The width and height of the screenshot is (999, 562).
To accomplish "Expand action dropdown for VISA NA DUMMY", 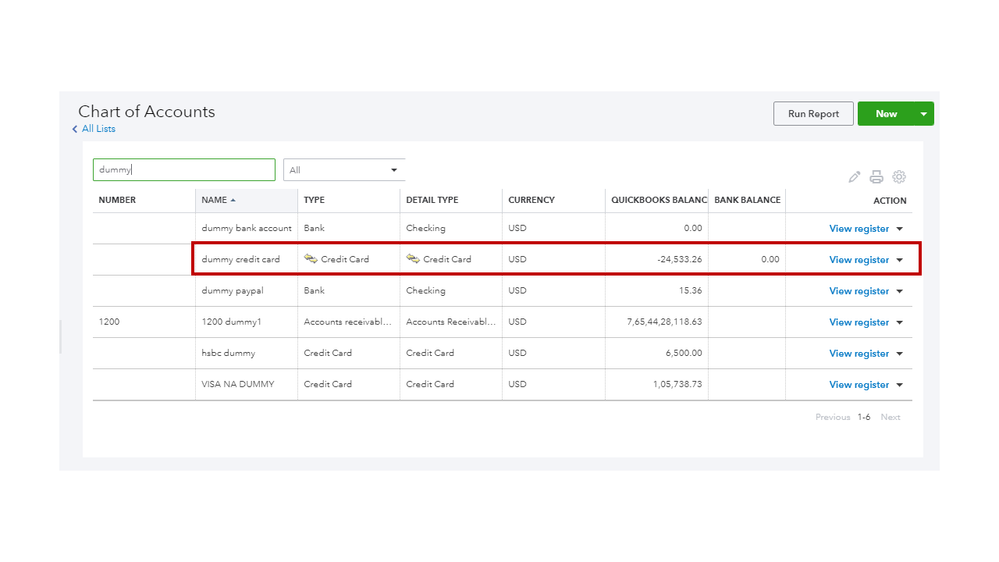I will coord(899,385).
